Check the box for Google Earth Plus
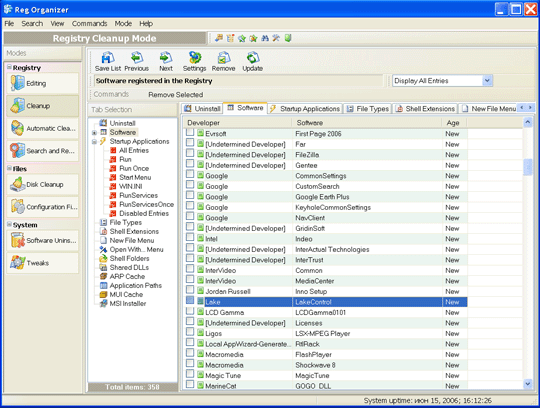Image resolution: width=540 pixels, height=408 pixels. click(x=190, y=196)
